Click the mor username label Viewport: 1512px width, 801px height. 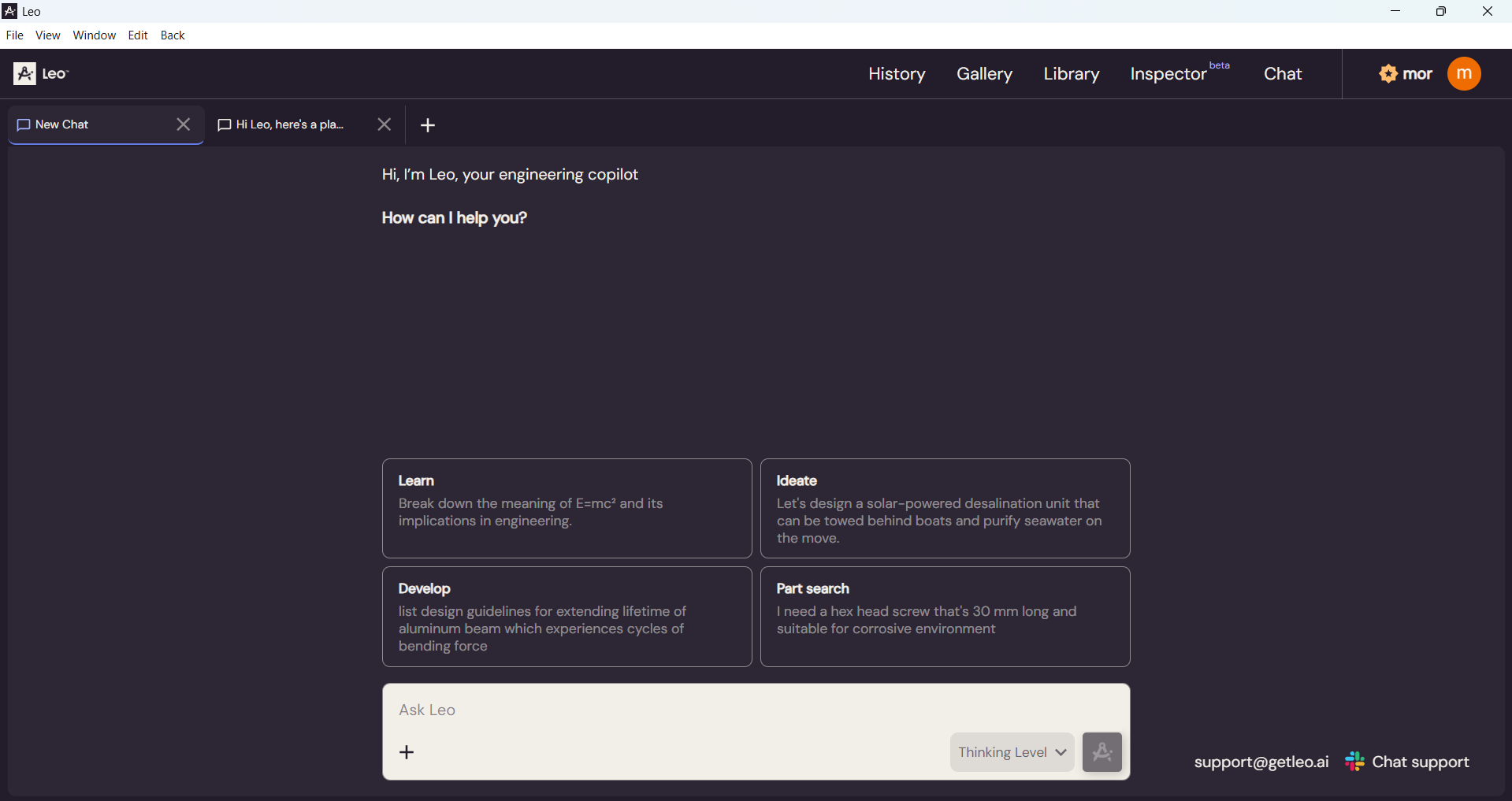coord(1417,74)
